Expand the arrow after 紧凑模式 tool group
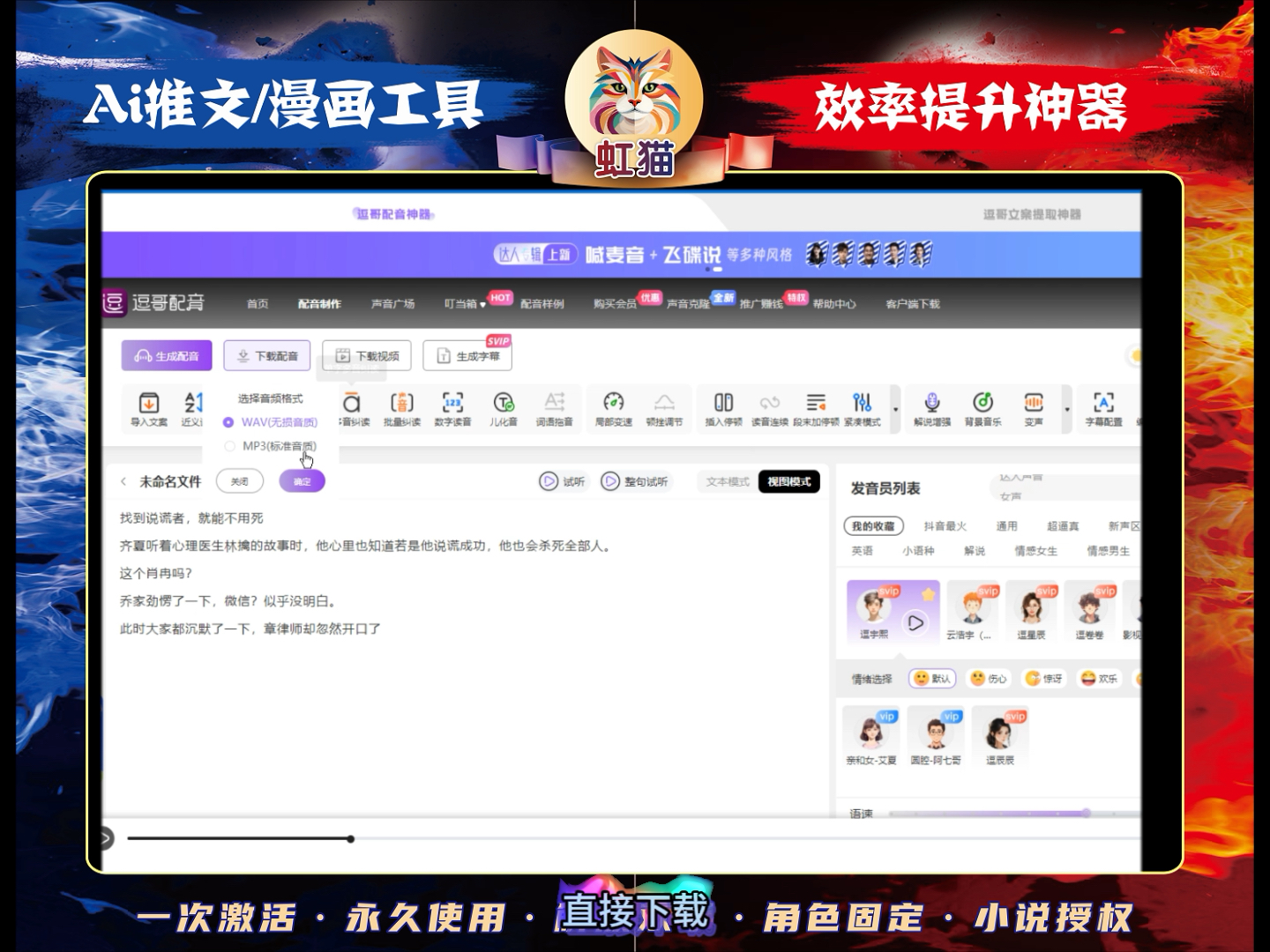Screen dimensions: 1270x952 [x=896, y=410]
